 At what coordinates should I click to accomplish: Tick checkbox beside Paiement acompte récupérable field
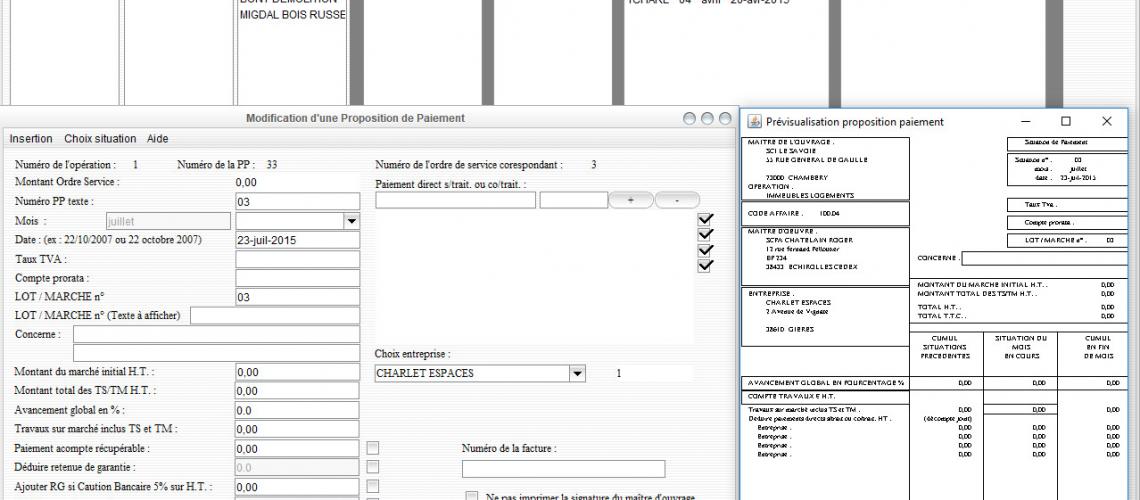coord(373,448)
